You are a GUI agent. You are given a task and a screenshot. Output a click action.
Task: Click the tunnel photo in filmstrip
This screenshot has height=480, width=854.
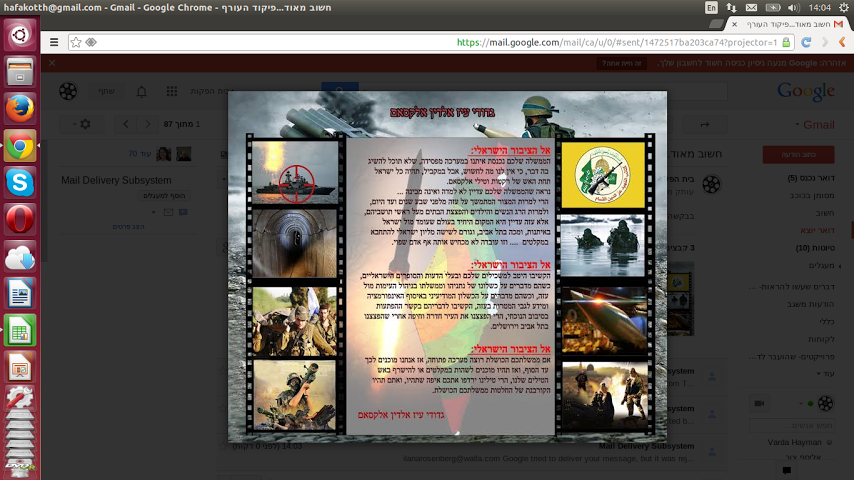295,244
